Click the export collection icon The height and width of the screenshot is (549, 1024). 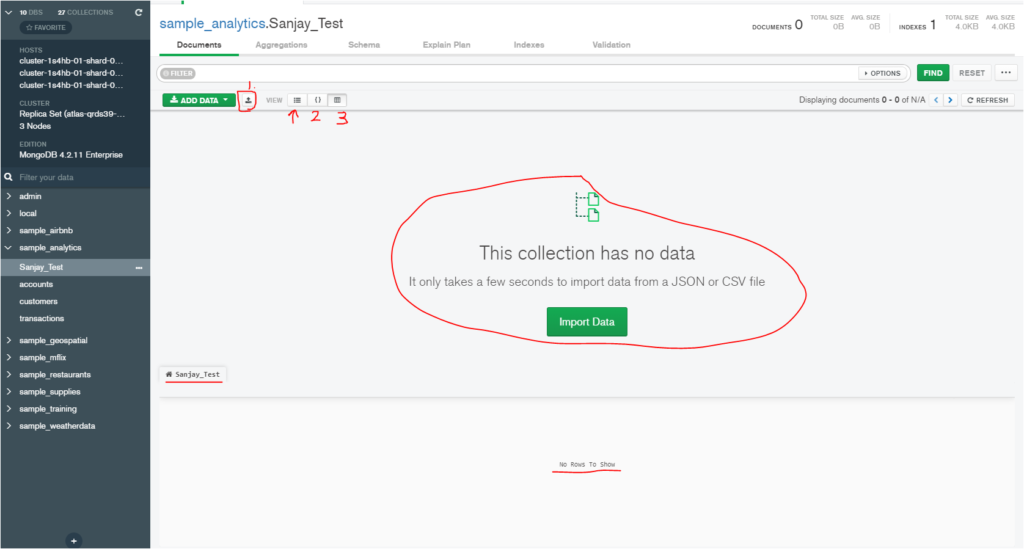coord(248,100)
